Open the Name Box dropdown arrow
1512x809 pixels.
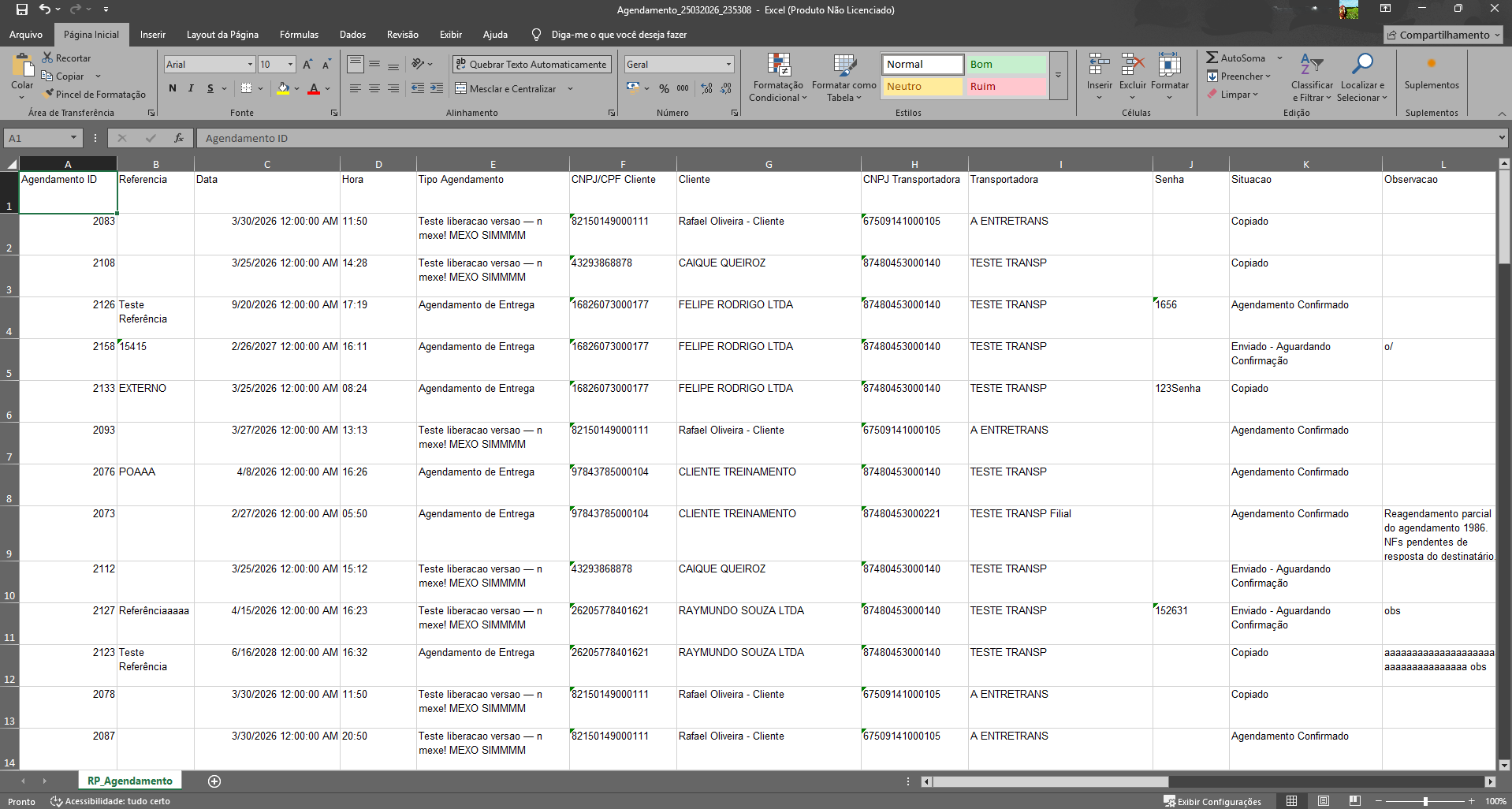[x=73, y=138]
